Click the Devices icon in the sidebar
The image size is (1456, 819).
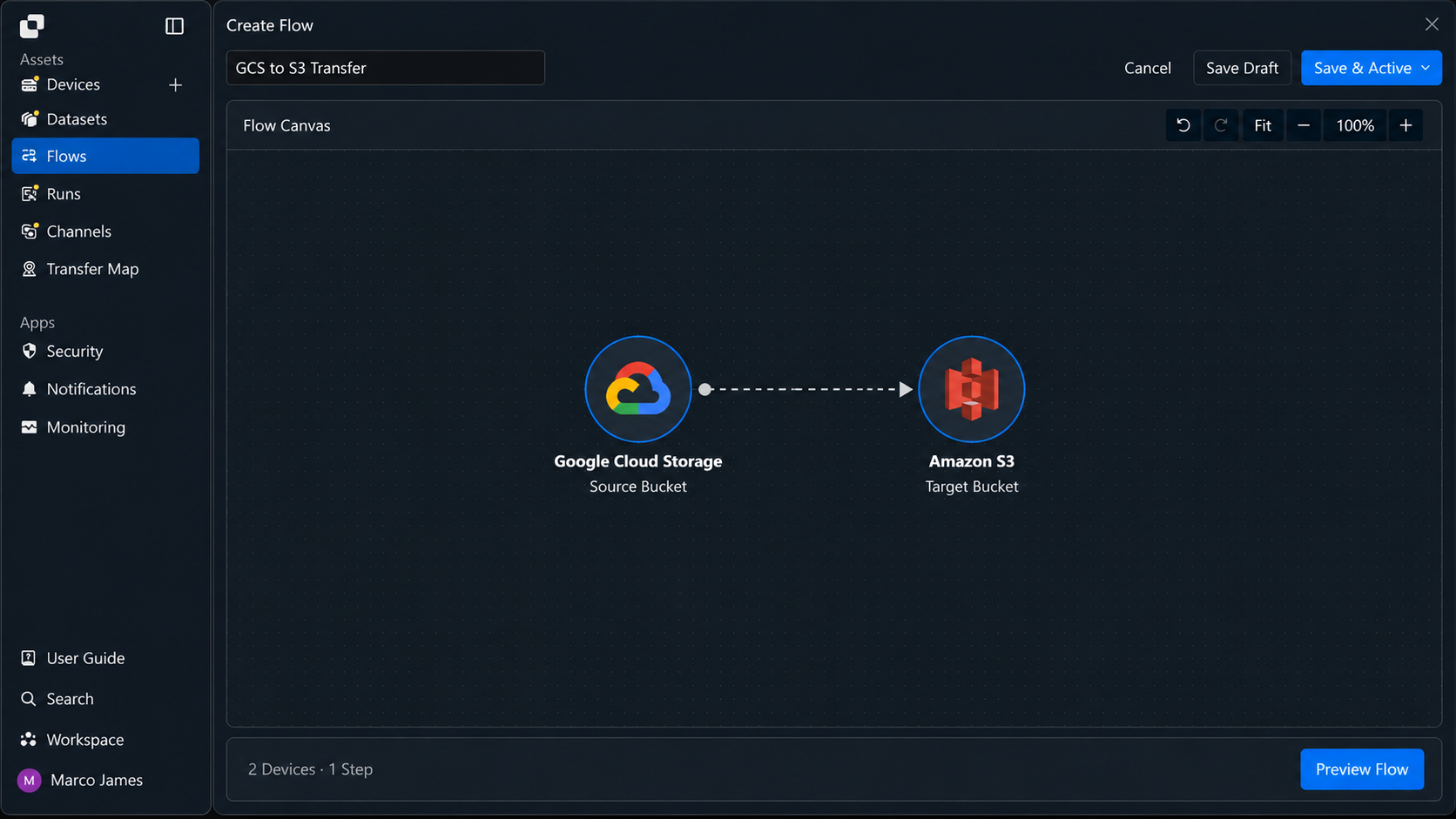click(x=30, y=84)
